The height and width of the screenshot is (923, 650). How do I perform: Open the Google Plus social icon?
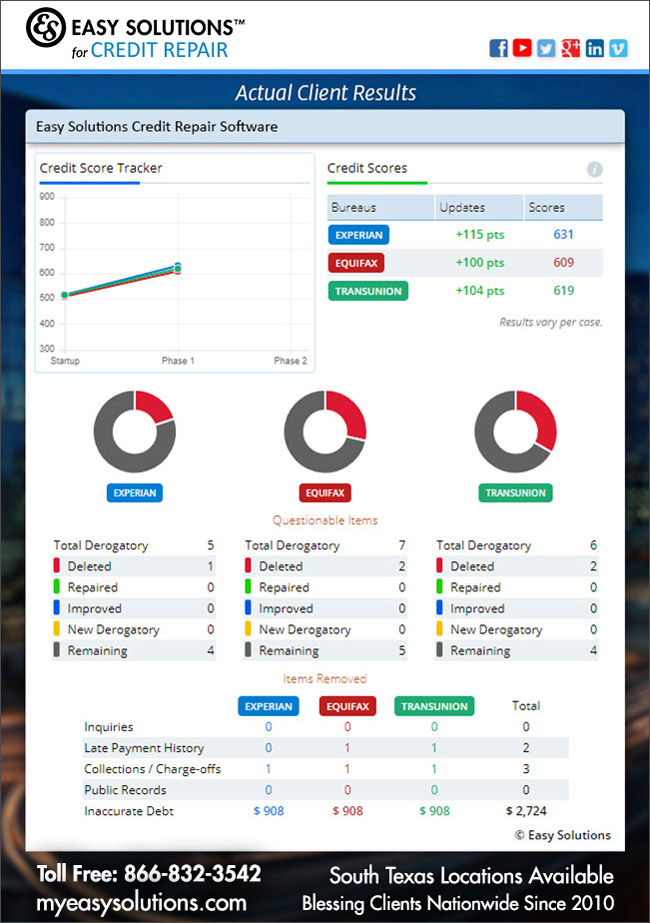click(x=570, y=48)
